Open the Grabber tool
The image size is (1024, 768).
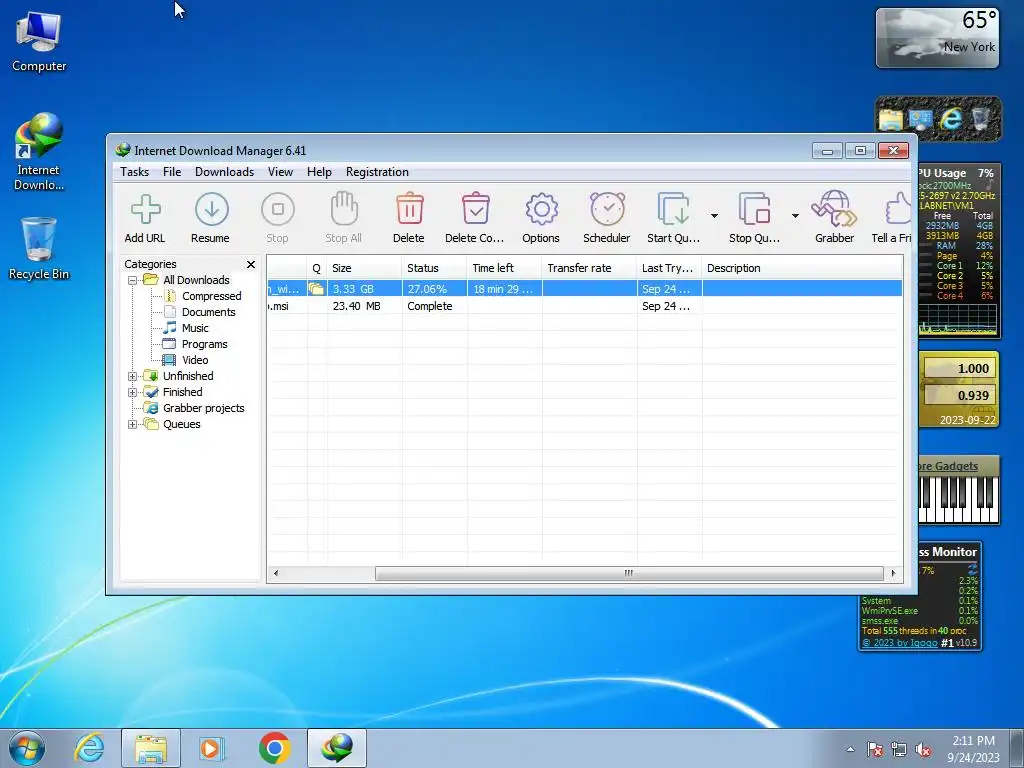834,217
